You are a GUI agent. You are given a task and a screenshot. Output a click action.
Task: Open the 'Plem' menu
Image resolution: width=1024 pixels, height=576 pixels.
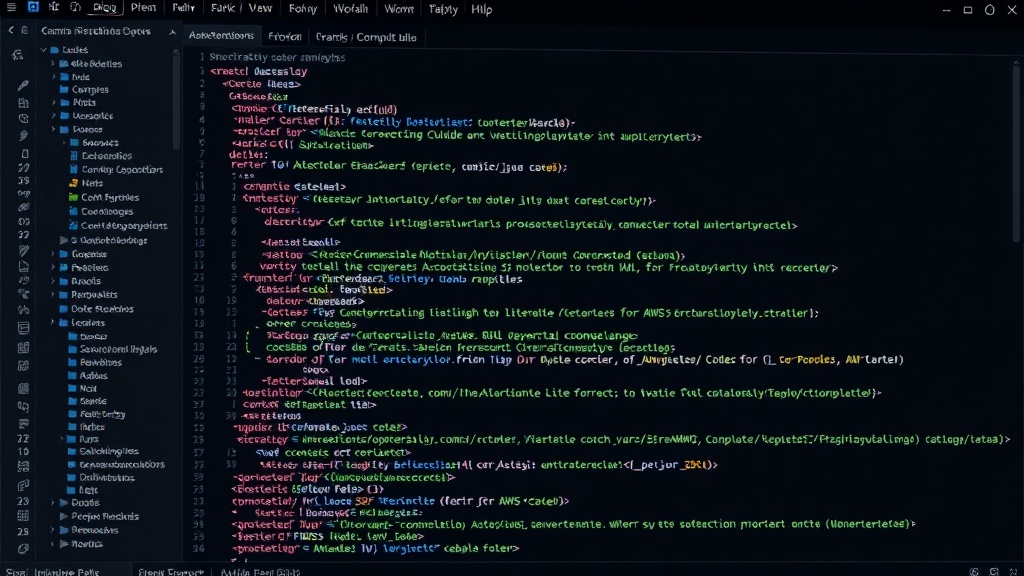tap(143, 8)
